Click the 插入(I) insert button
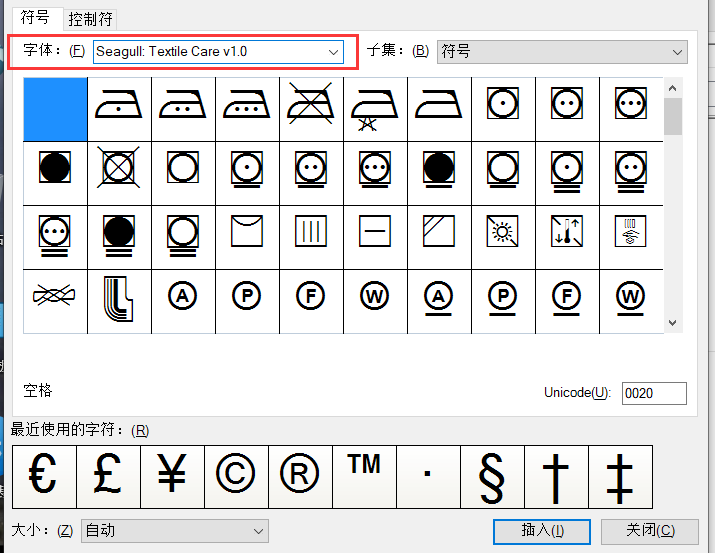The image size is (715, 553). tap(542, 531)
